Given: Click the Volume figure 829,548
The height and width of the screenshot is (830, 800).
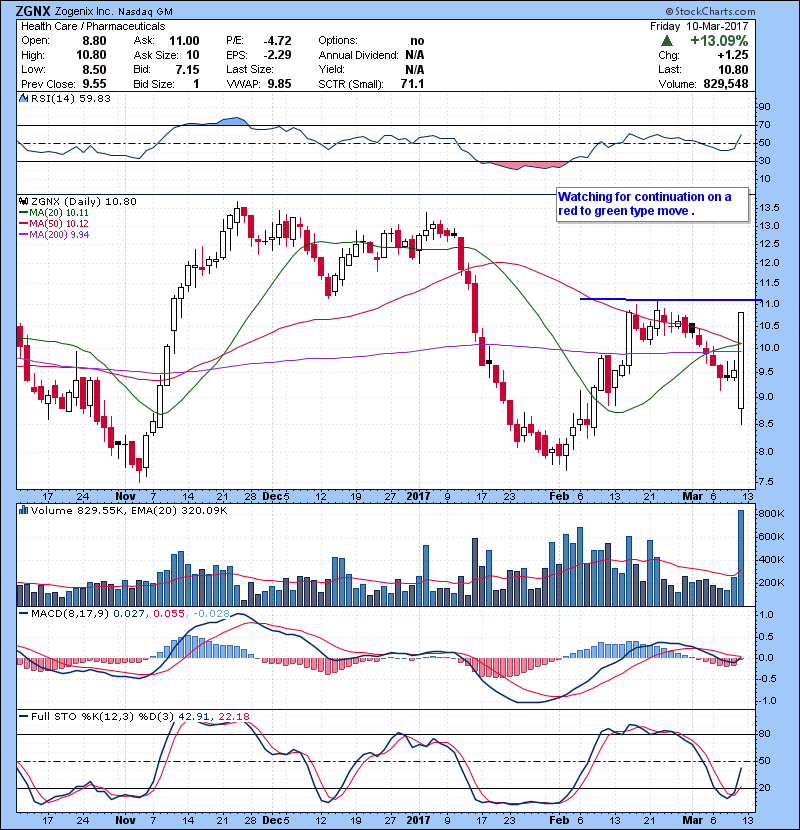Looking at the screenshot, I should pos(726,84).
